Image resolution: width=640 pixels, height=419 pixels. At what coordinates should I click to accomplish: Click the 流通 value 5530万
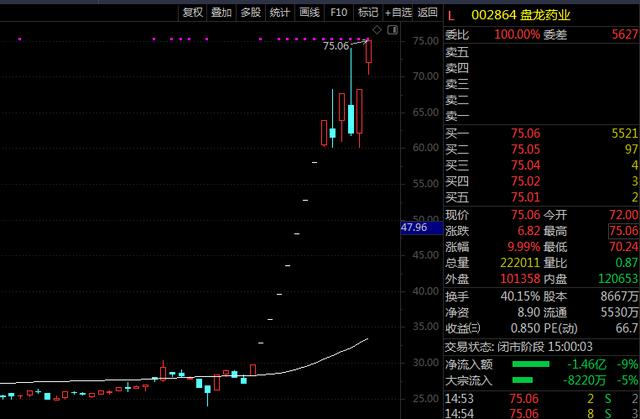point(620,313)
